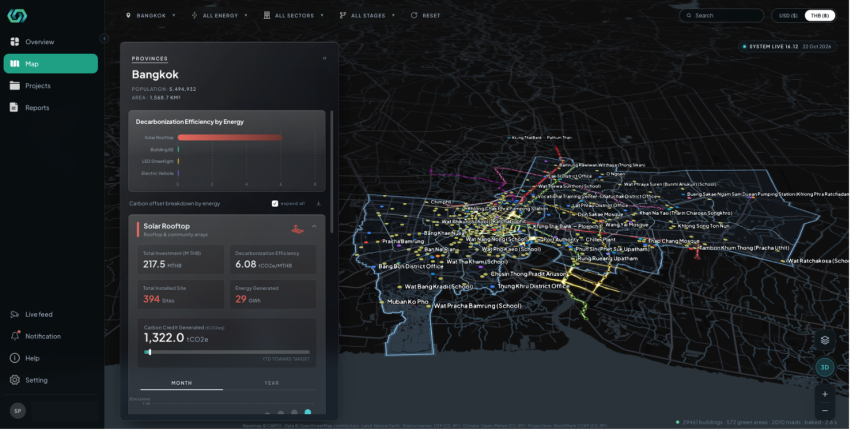Click the 394 Sites value
Viewport: 850px width, 430px height.
click(151, 299)
